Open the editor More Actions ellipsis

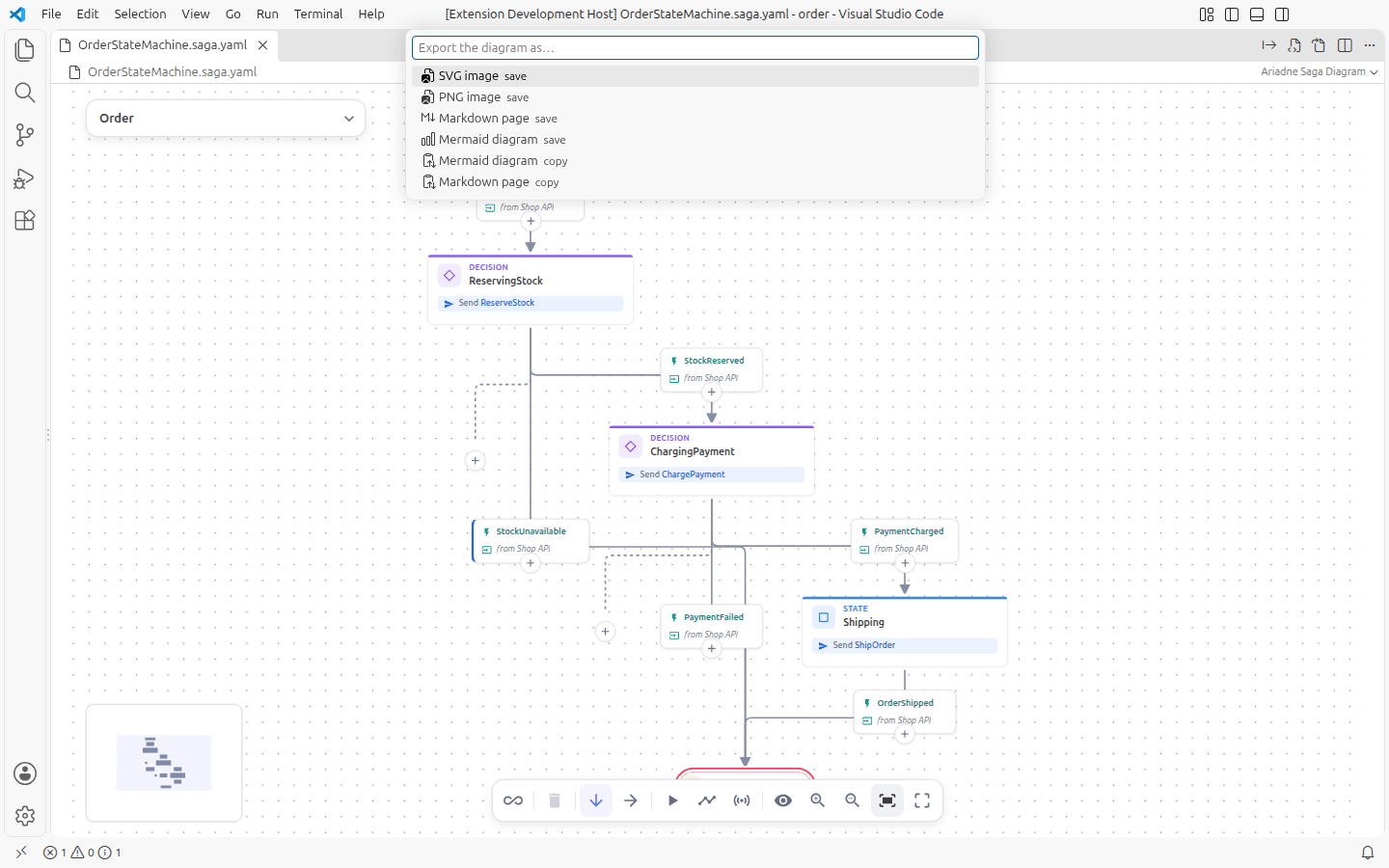[1370, 45]
